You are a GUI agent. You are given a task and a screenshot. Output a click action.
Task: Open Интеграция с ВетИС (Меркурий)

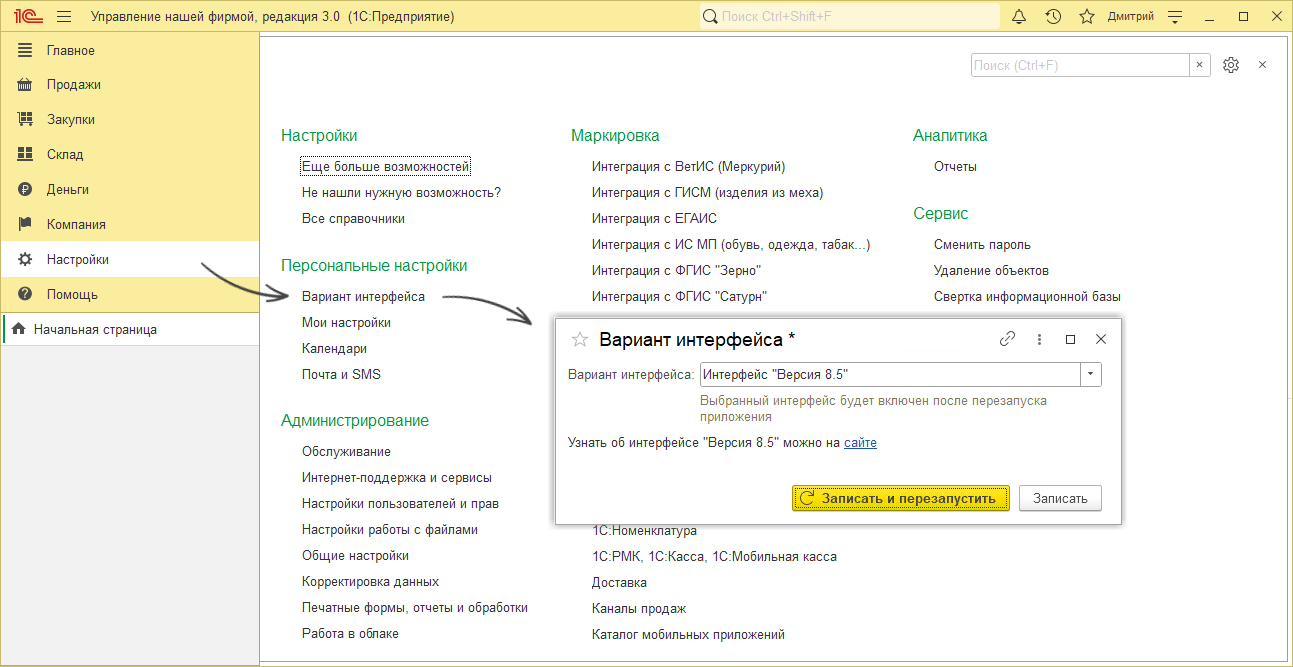pyautogui.click(x=688, y=167)
